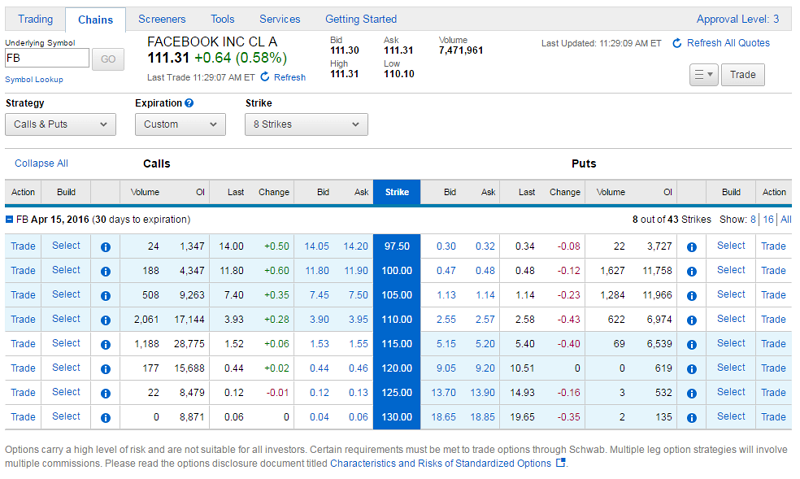The height and width of the screenshot is (479, 800).
Task: Select the 125.00 call to build
Action: click(66, 392)
